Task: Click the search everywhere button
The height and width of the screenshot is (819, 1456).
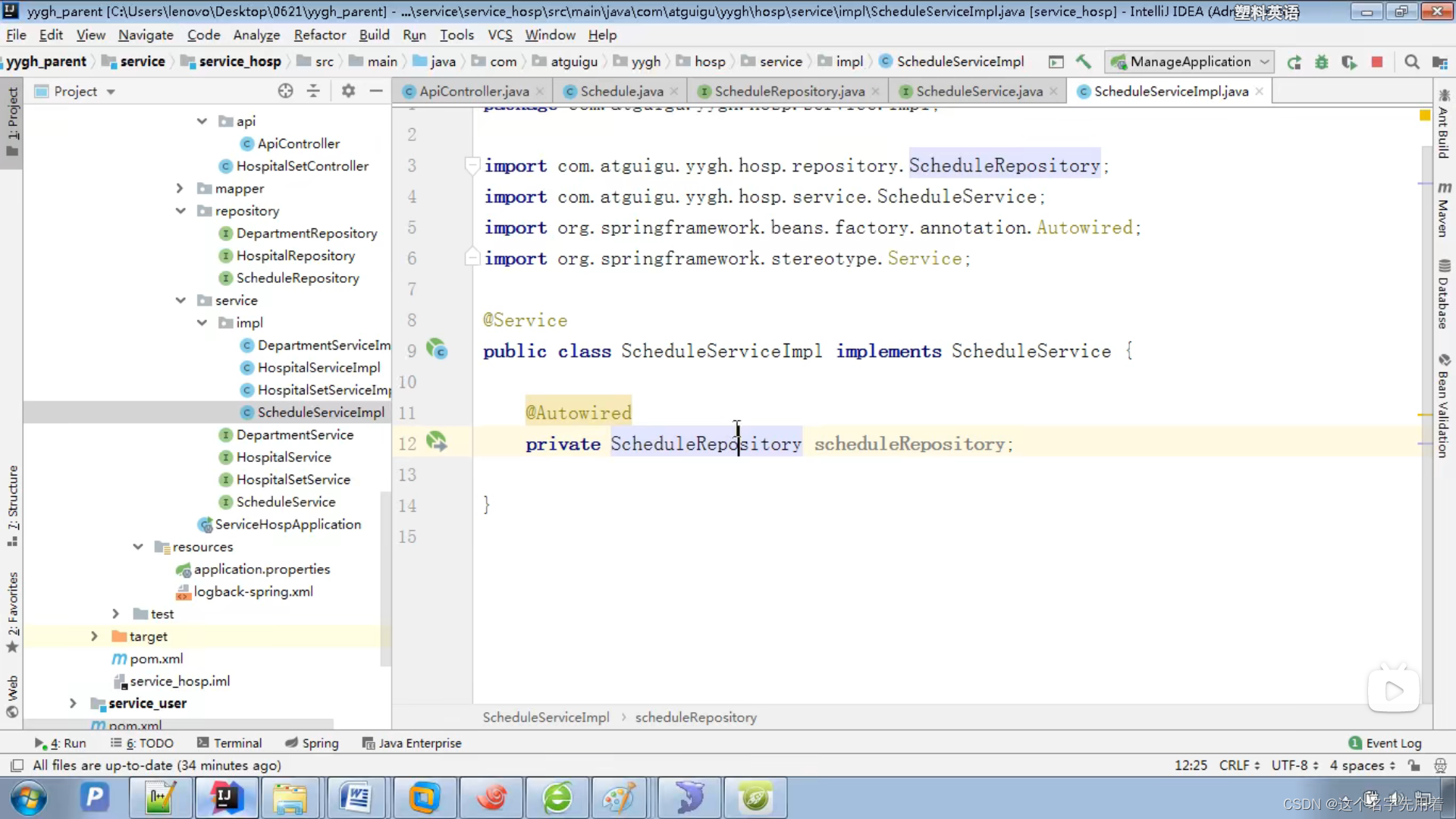Action: (x=1413, y=61)
